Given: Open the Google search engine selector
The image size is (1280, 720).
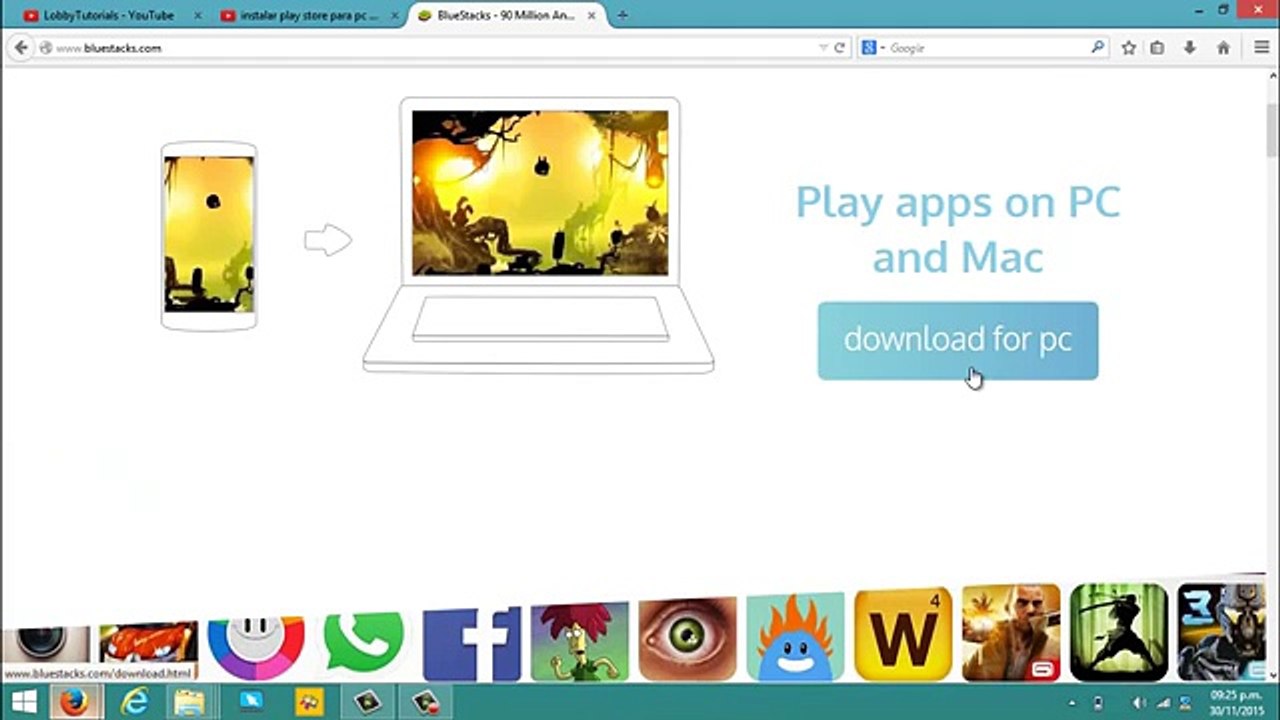Looking at the screenshot, I should pyautogui.click(x=872, y=47).
